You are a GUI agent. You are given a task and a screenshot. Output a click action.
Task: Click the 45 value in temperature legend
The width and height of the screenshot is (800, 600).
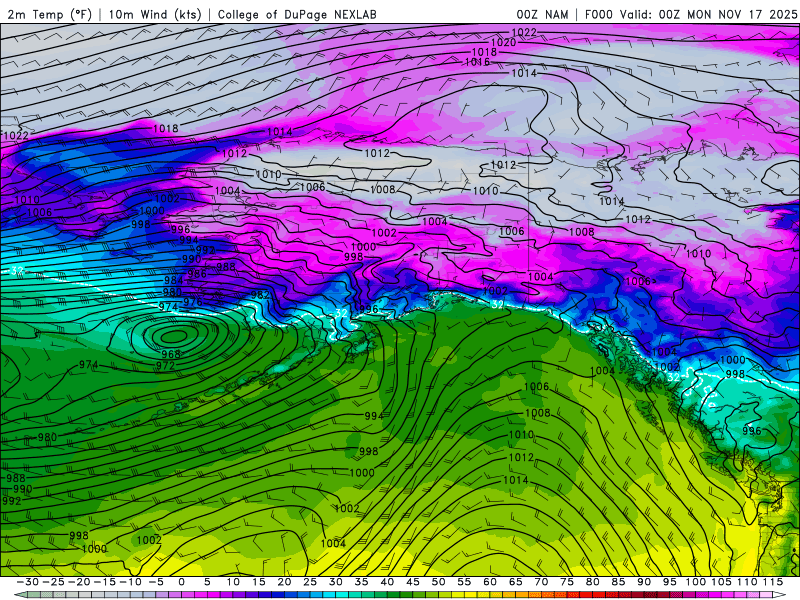[412, 582]
